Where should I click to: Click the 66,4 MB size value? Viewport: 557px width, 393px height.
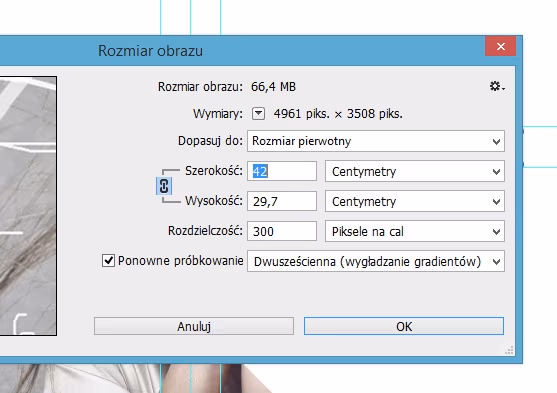(273, 87)
